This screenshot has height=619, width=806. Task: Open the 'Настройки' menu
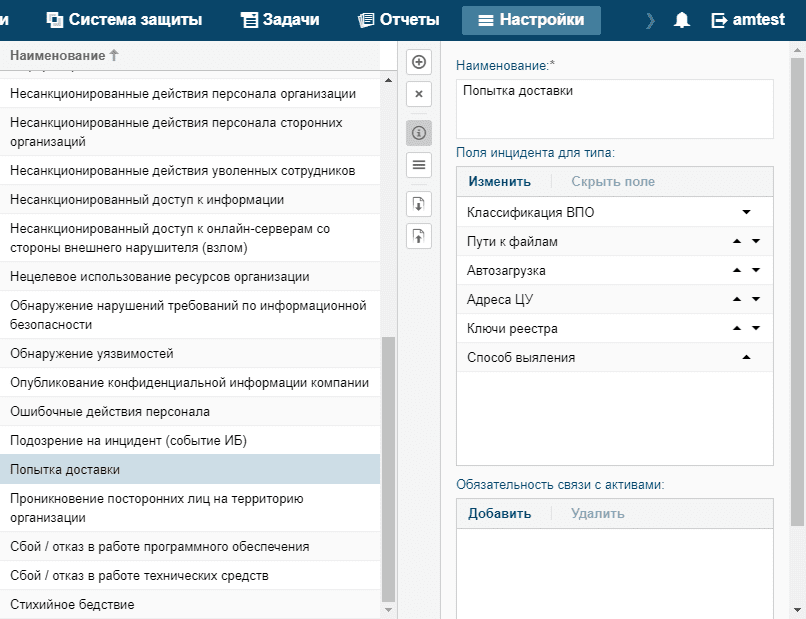click(x=531, y=20)
